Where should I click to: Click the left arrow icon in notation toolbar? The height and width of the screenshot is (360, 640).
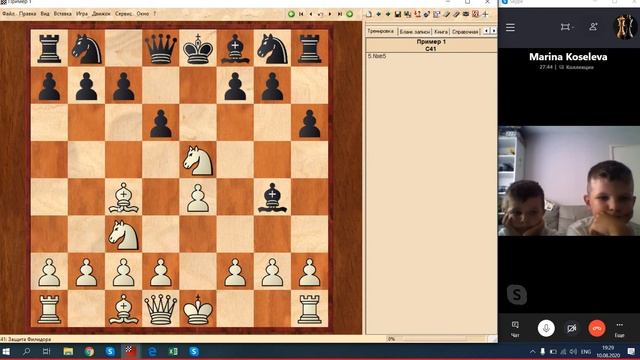pos(378,14)
